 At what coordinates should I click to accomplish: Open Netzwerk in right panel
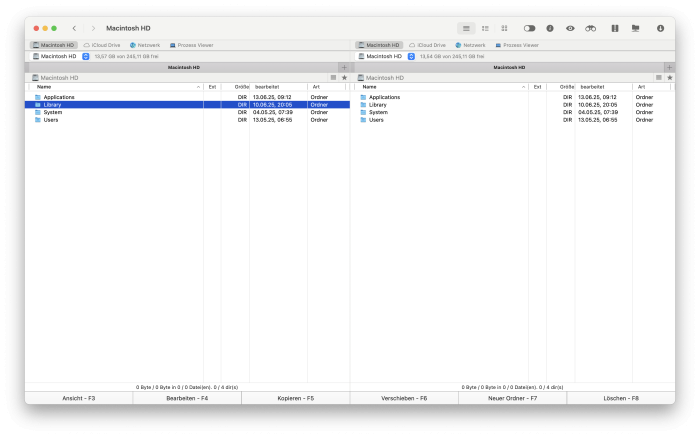(x=471, y=45)
